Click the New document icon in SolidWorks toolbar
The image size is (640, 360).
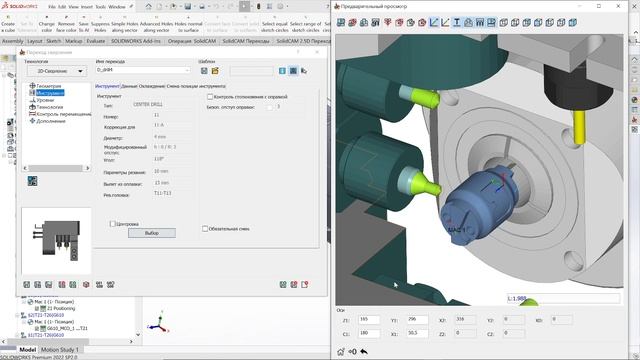(x=159, y=7)
